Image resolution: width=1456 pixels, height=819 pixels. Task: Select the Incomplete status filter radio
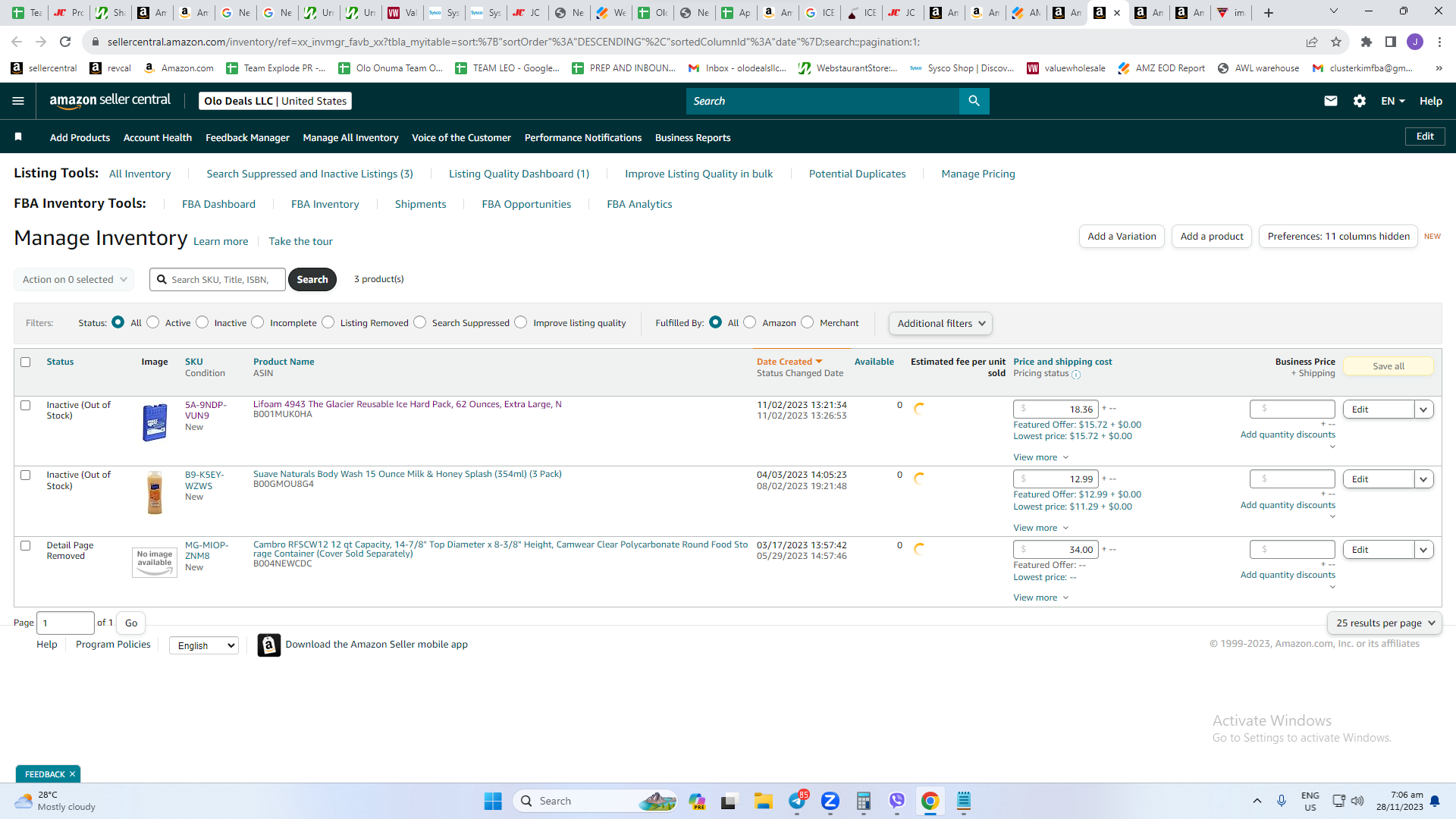click(x=258, y=322)
